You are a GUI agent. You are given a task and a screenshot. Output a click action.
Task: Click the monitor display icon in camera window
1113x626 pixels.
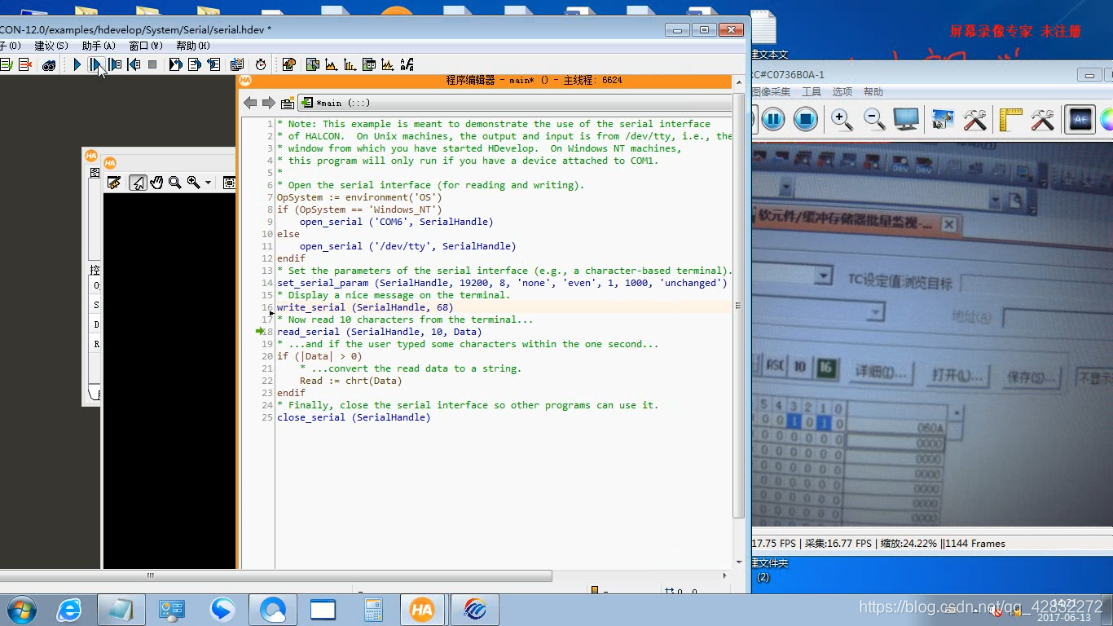(906, 119)
